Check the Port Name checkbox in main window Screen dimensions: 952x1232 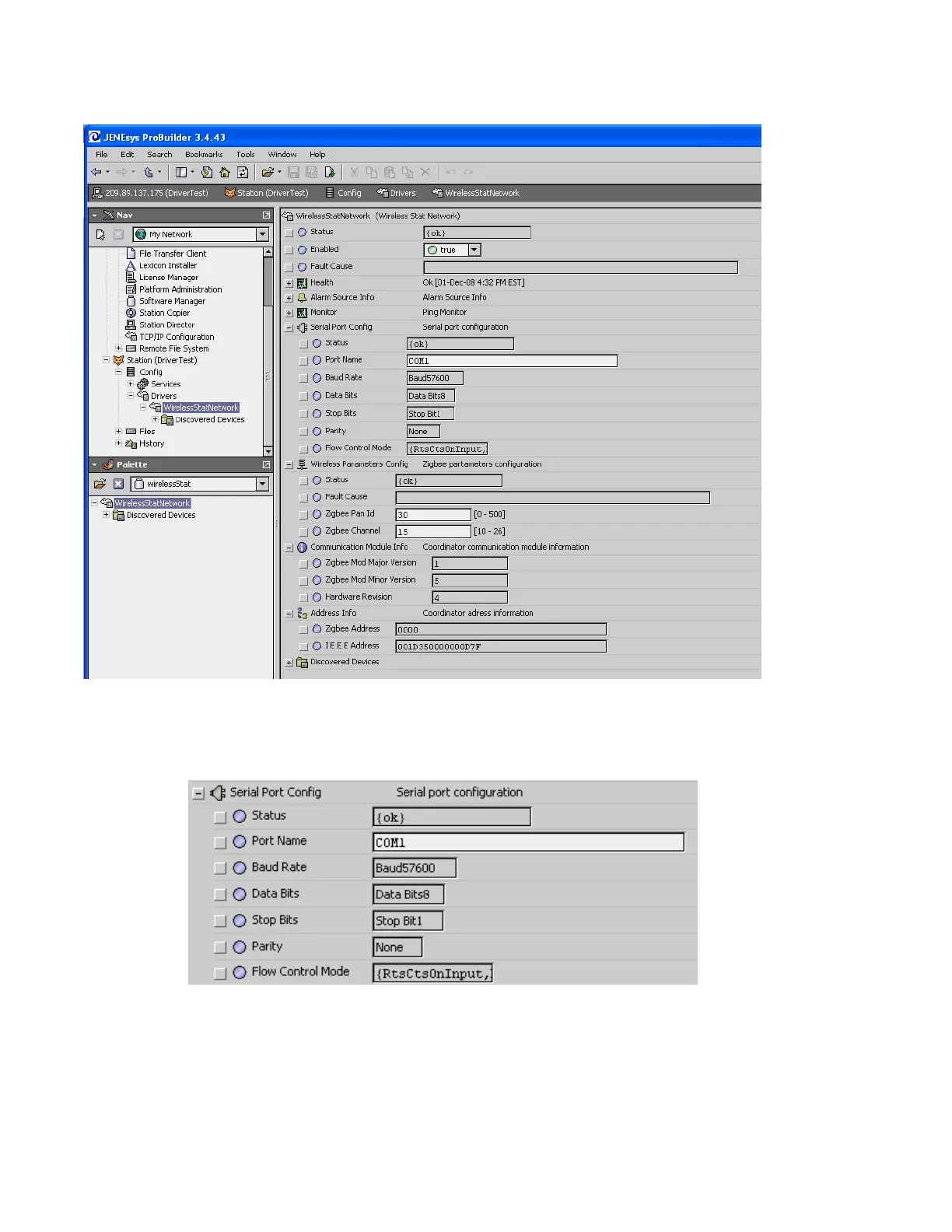click(304, 361)
